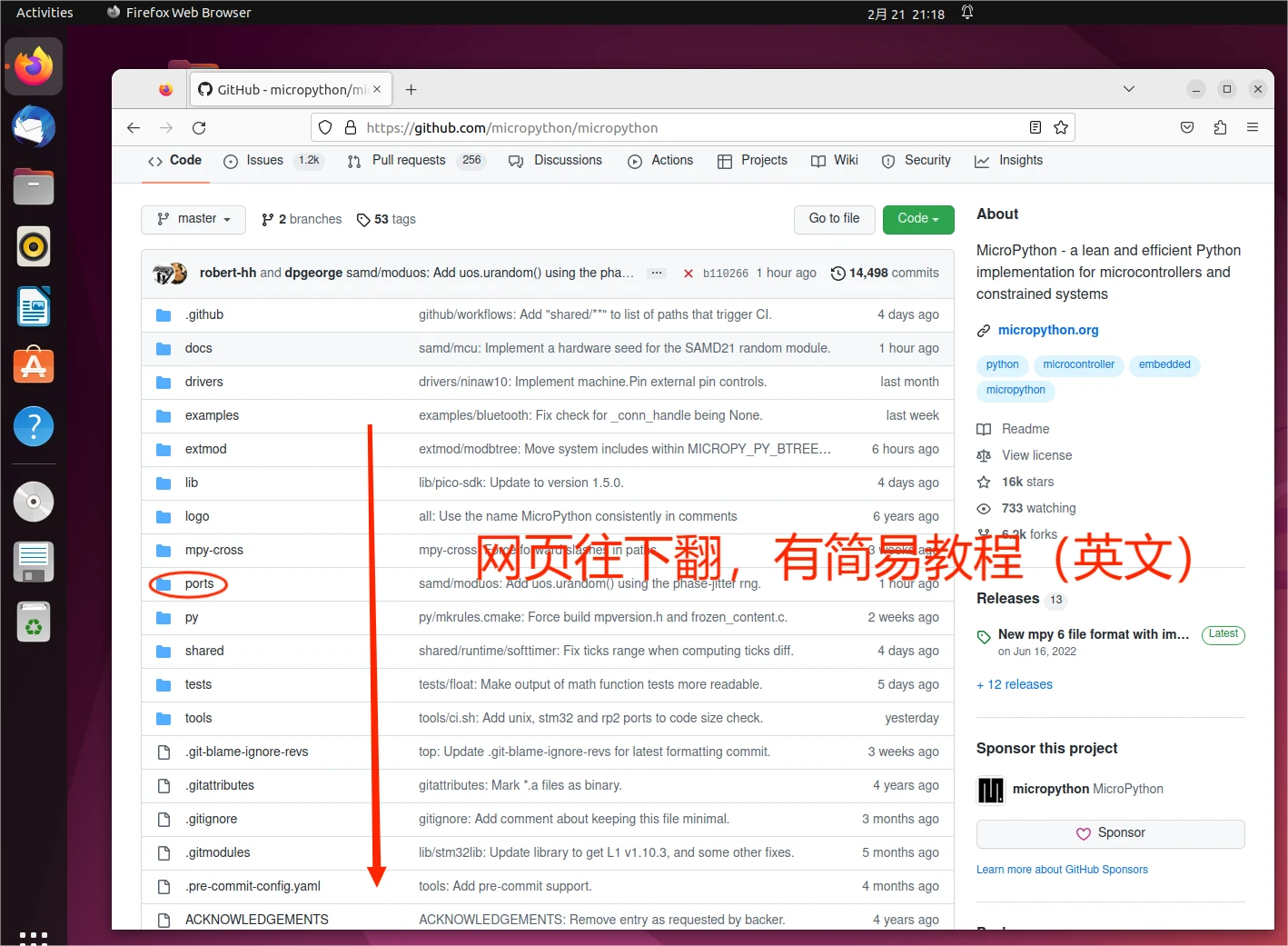Open the commit history clock icon

click(837, 274)
